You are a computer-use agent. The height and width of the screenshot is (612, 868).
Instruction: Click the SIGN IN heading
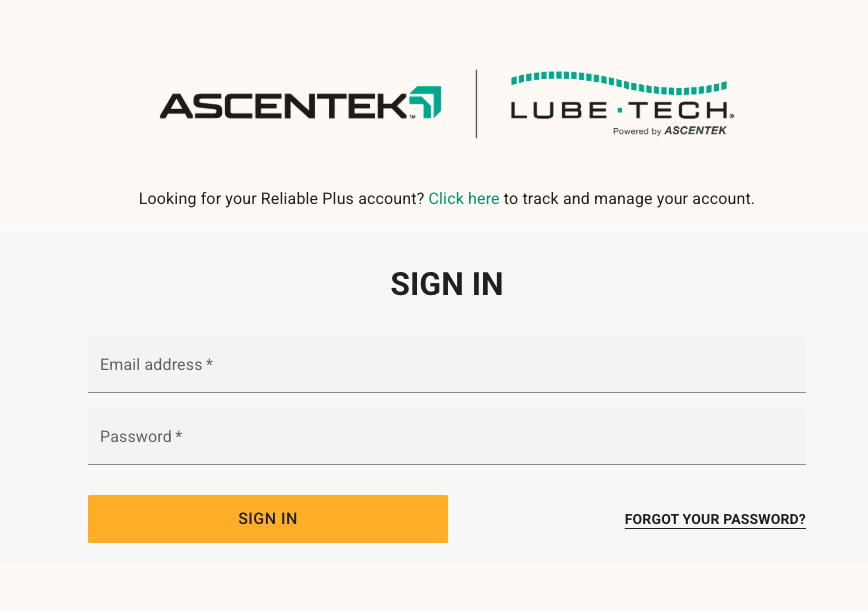447,285
